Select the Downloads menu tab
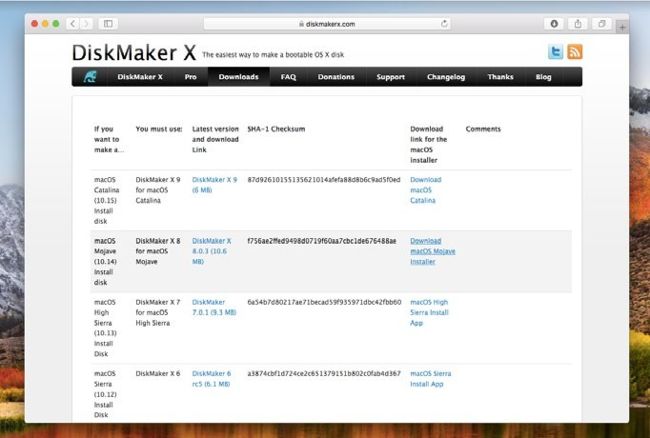Screen dimensions: 650x438 pos(238,77)
